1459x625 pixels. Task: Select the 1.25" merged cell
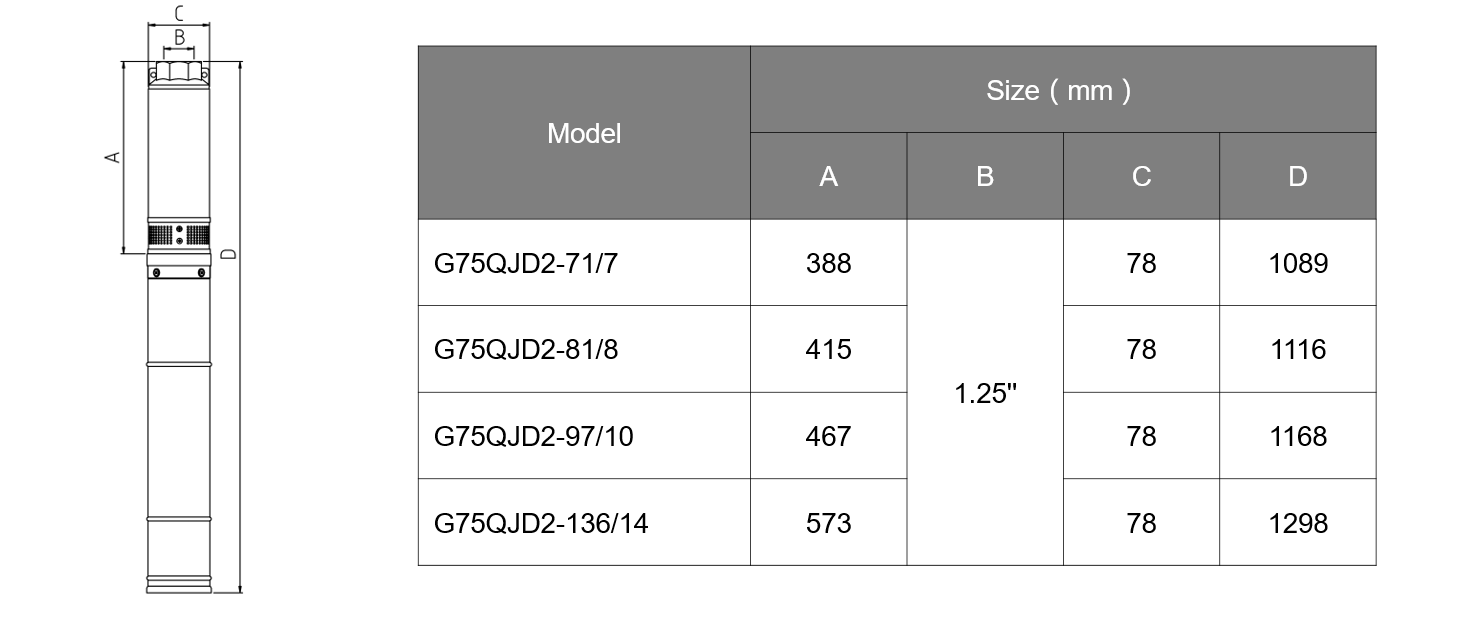coord(985,393)
